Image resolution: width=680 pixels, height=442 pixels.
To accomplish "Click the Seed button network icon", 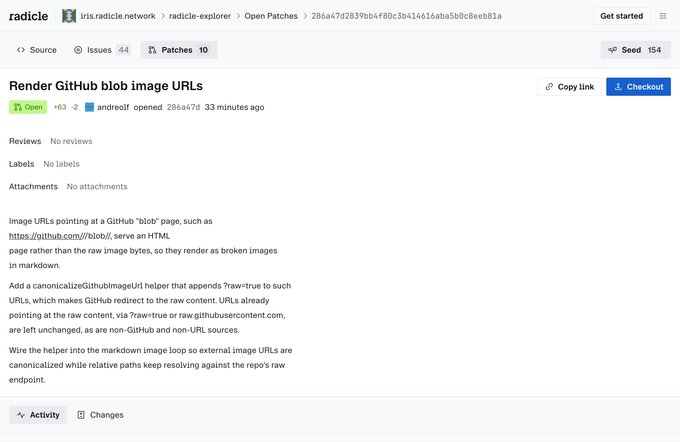I will pyautogui.click(x=612, y=50).
